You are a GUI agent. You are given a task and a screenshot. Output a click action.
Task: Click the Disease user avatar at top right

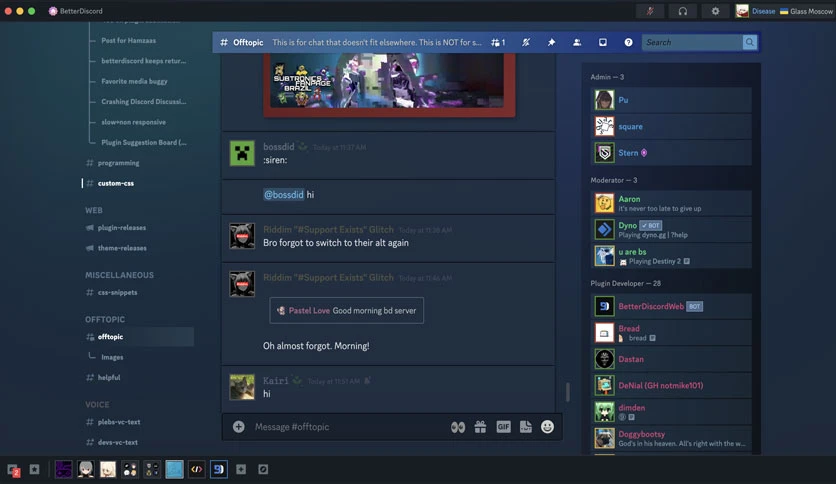742,11
